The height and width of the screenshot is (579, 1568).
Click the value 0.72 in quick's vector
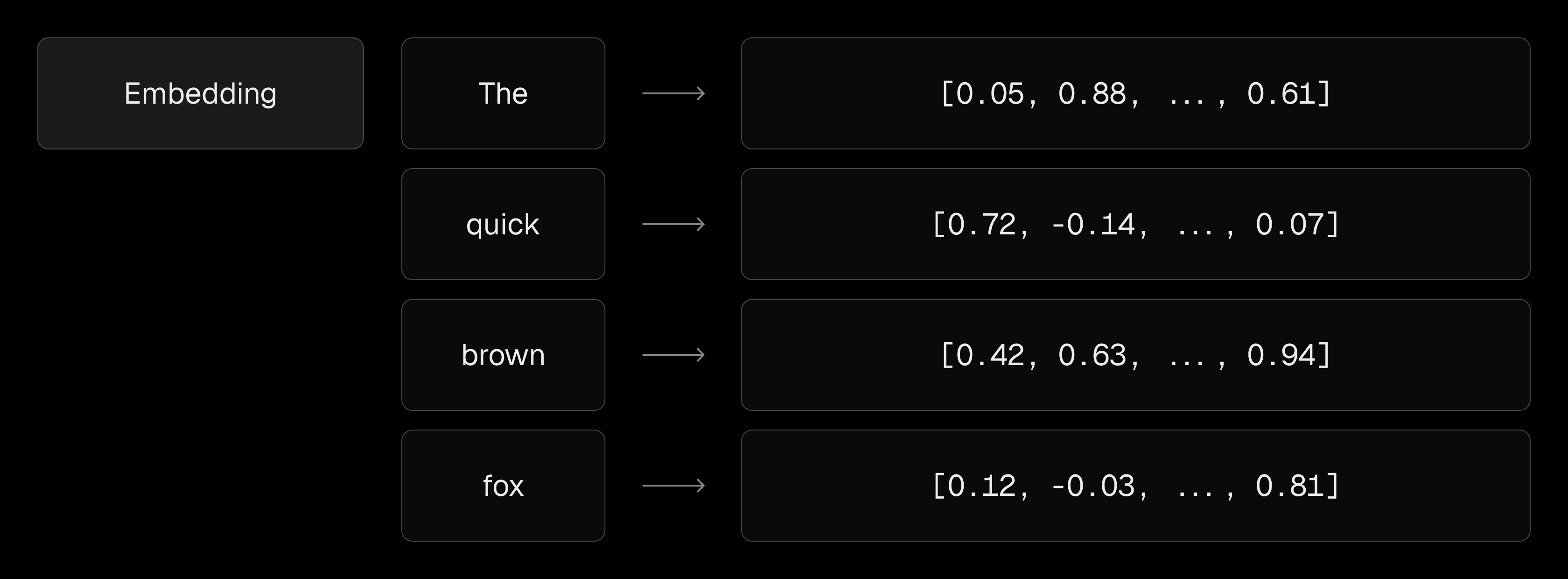coord(982,224)
